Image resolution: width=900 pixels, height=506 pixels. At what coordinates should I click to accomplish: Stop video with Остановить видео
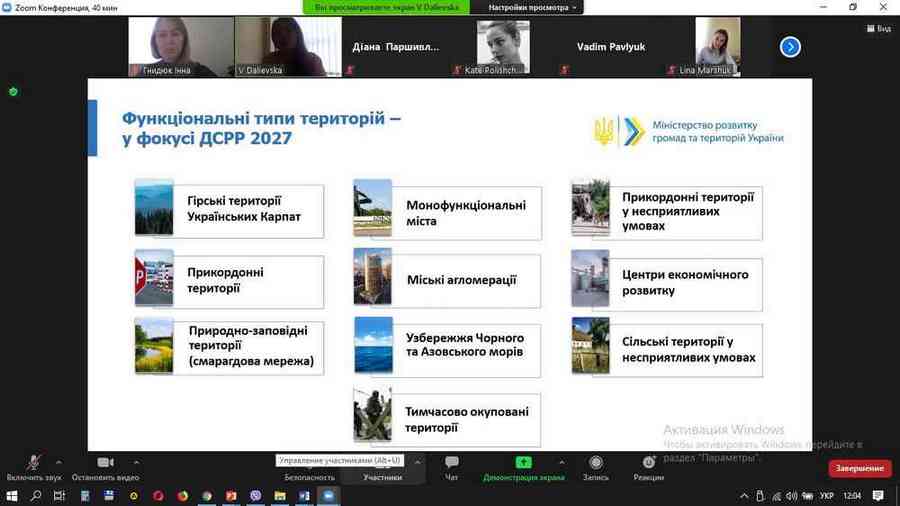click(105, 467)
